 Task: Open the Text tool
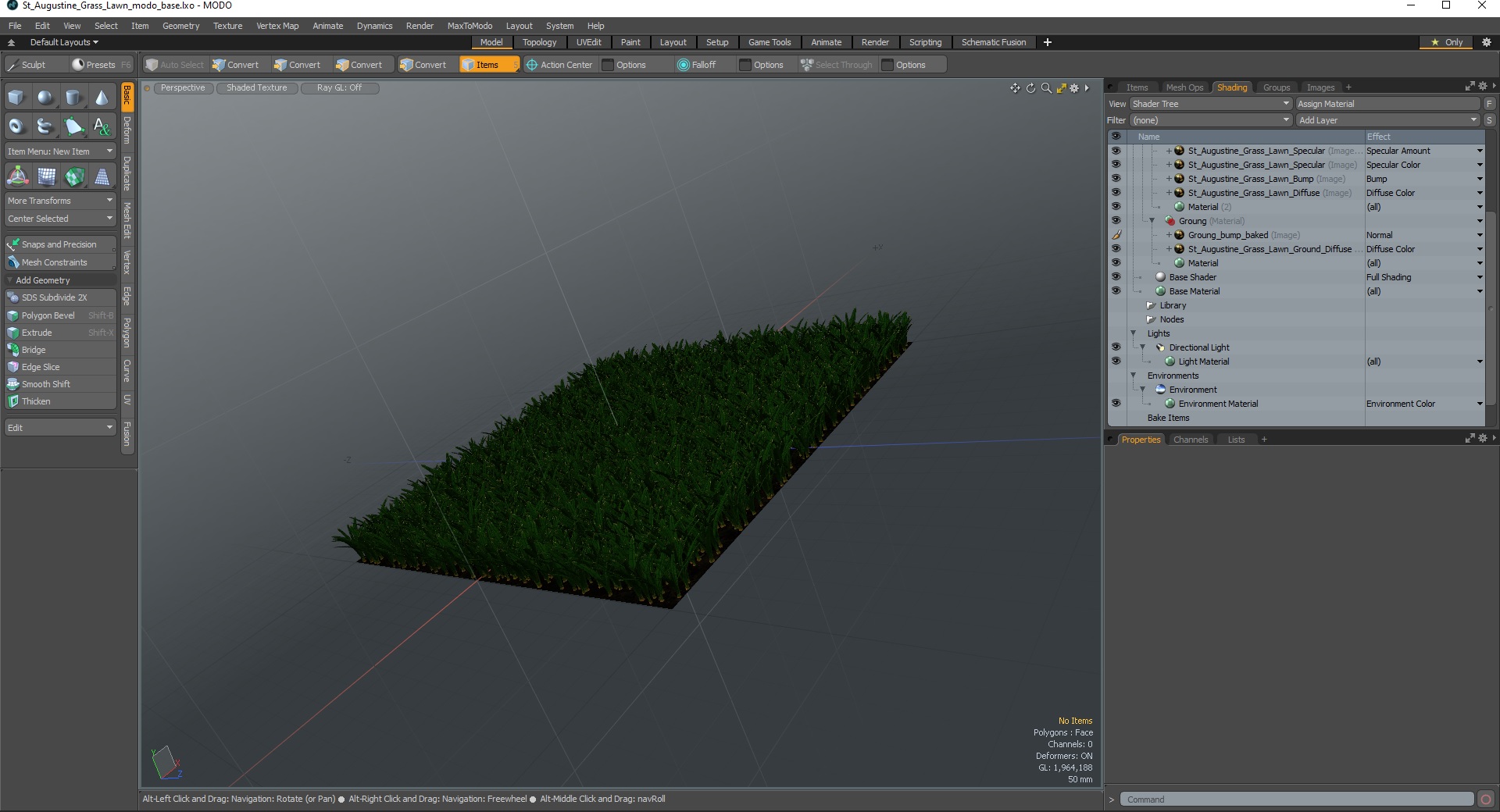click(x=102, y=126)
